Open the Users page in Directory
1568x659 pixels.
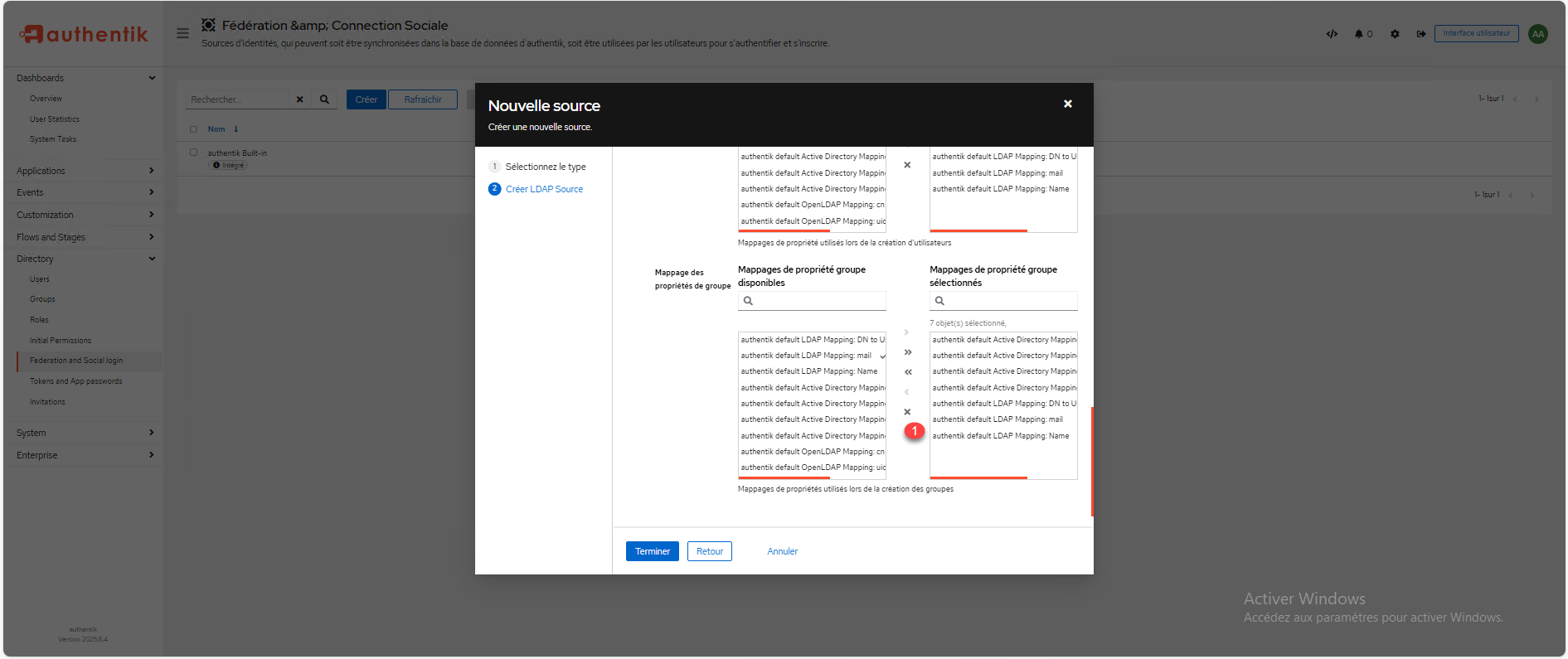[40, 279]
